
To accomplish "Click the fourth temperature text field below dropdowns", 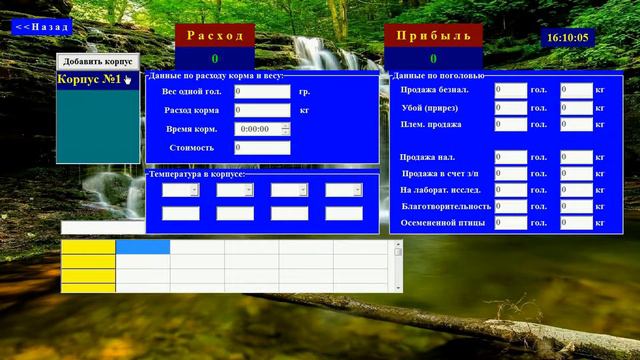I will pyautogui.click(x=344, y=213).
